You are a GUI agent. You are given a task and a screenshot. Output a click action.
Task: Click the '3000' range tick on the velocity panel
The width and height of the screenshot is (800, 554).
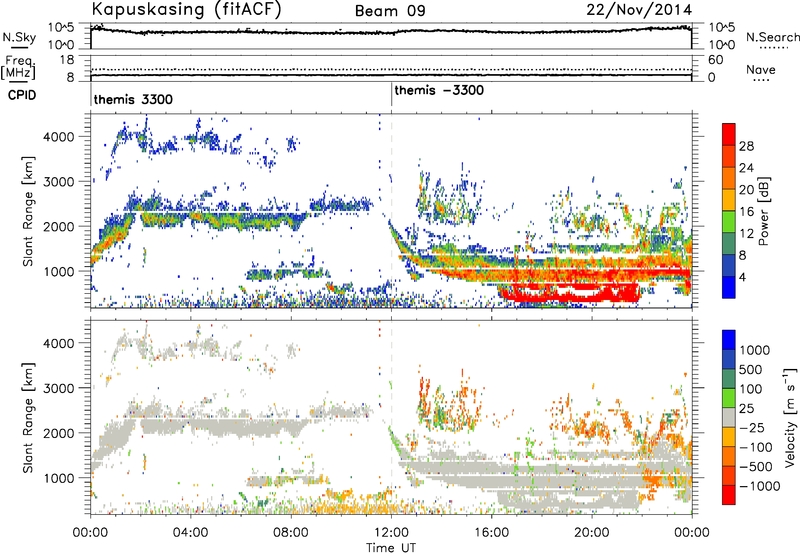[x=58, y=388]
